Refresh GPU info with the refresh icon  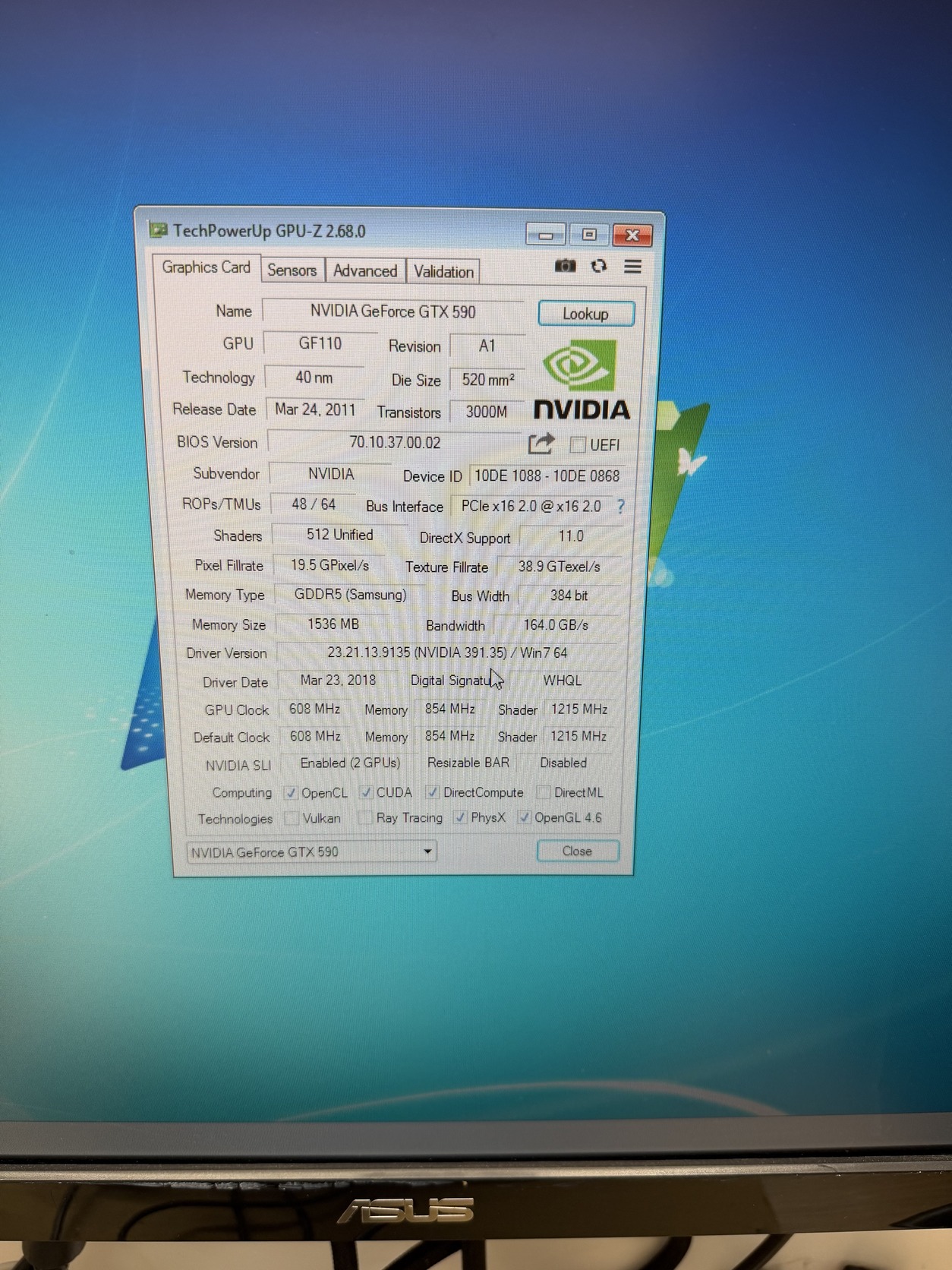(599, 266)
